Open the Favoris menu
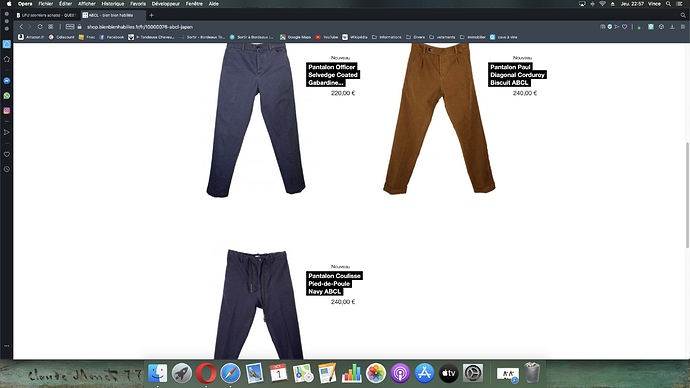The image size is (690, 388). coord(138,4)
